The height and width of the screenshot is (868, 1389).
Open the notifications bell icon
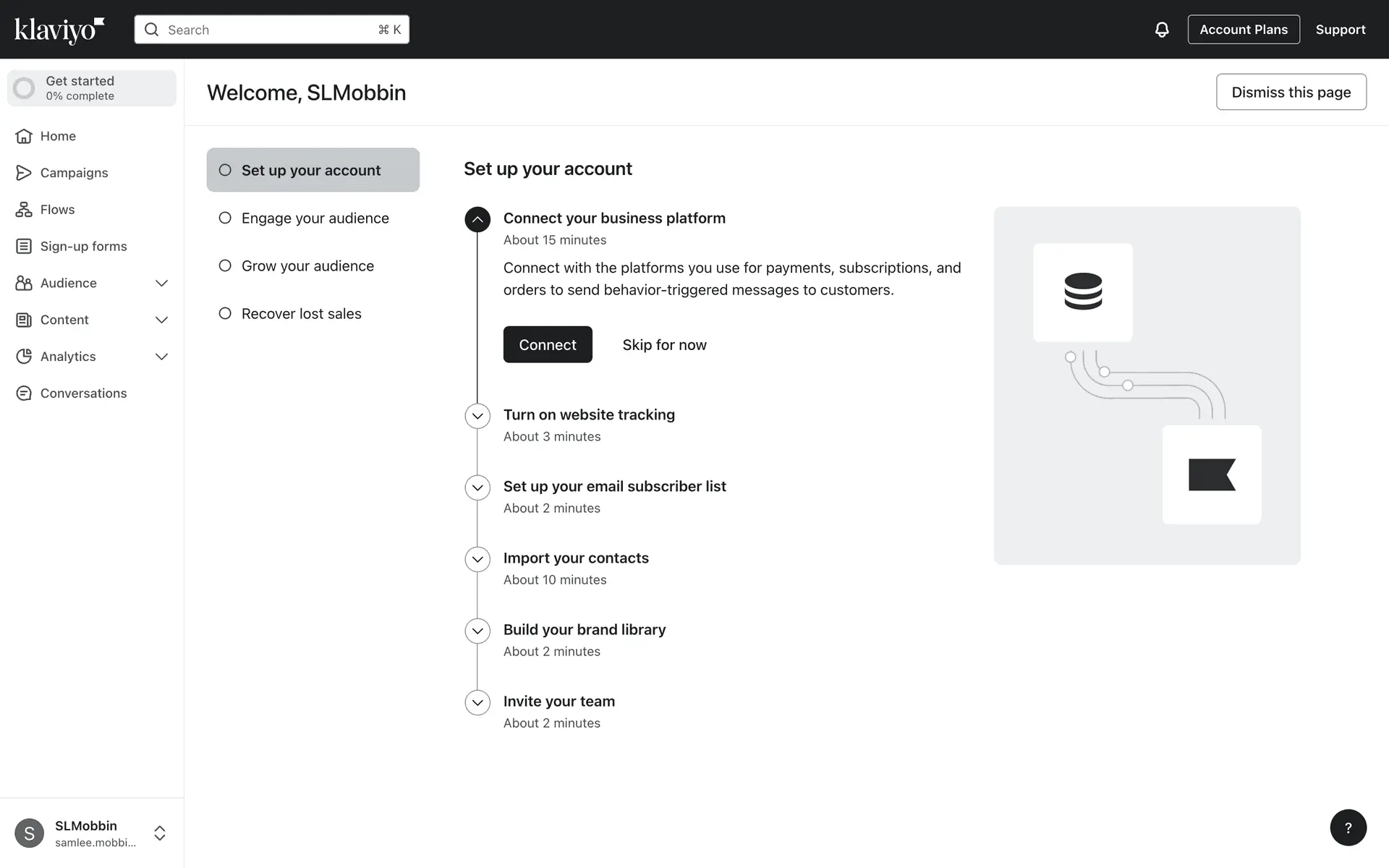(1161, 30)
